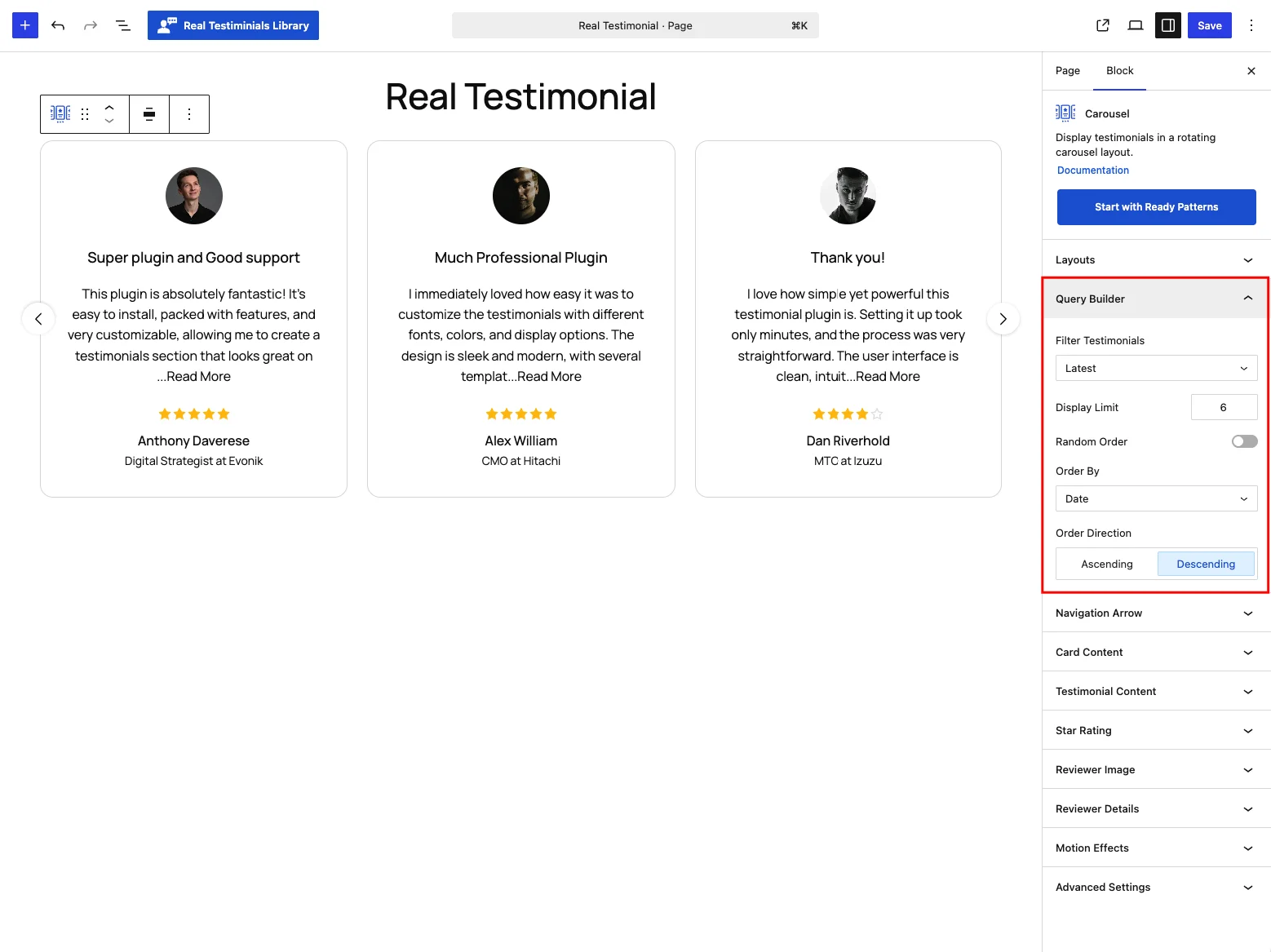
Task: Close the settings sidebar
Action: click(x=1251, y=71)
